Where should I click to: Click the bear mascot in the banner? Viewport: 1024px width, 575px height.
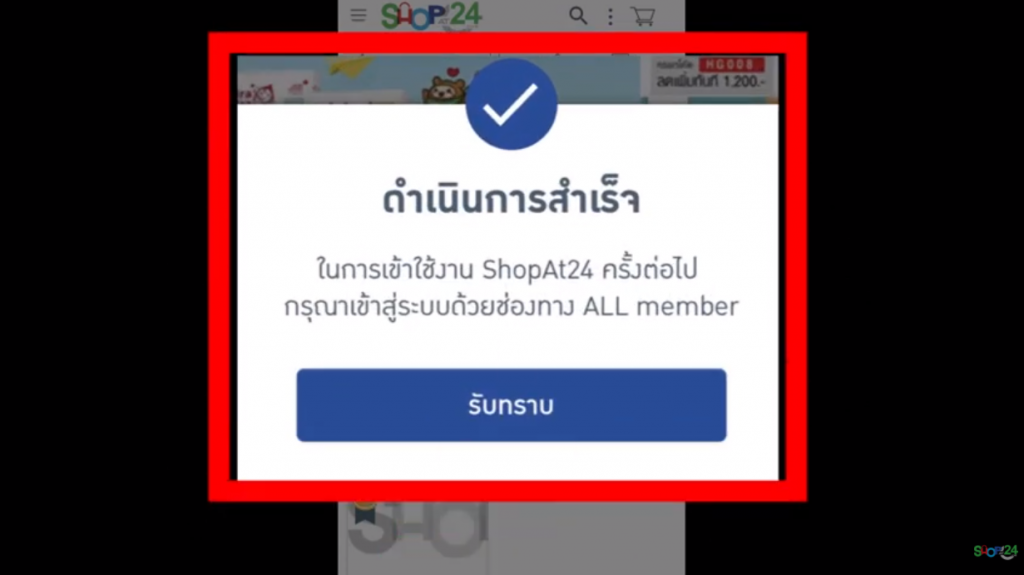click(444, 90)
